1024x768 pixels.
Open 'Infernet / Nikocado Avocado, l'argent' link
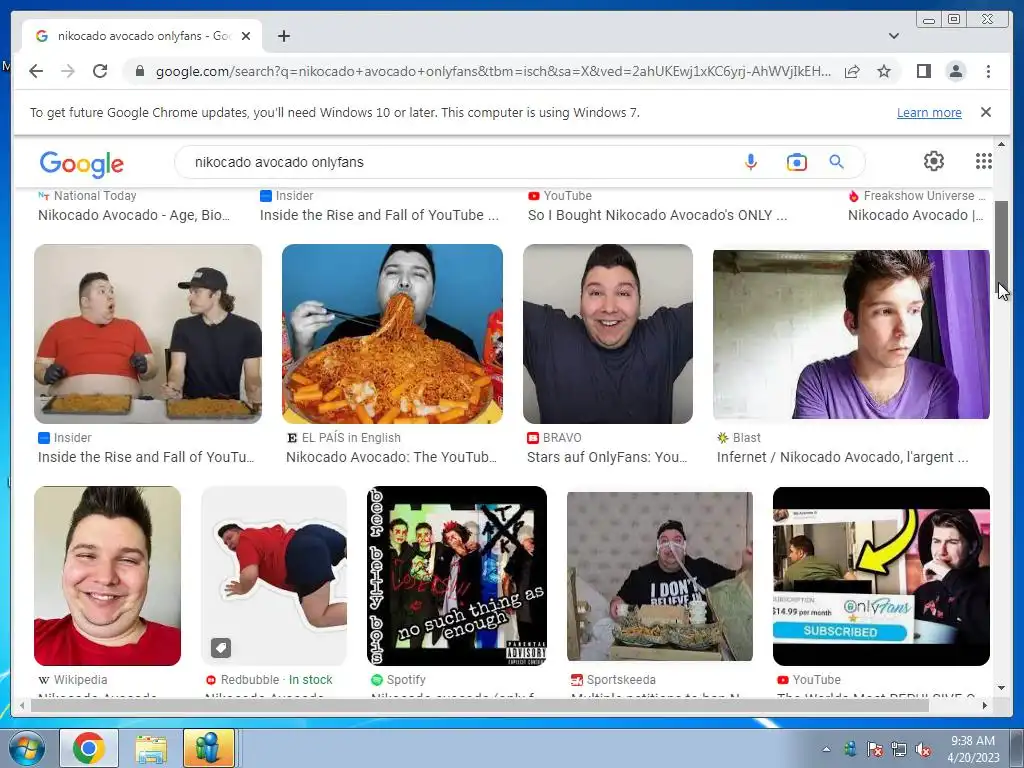click(x=842, y=457)
